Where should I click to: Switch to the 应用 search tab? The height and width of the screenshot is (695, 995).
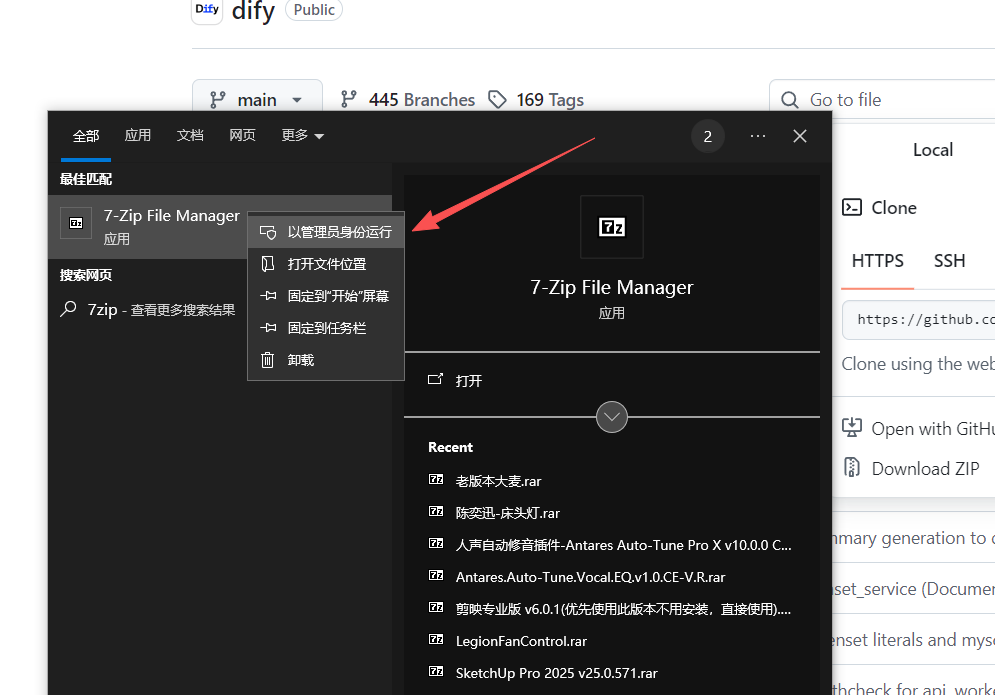[138, 135]
